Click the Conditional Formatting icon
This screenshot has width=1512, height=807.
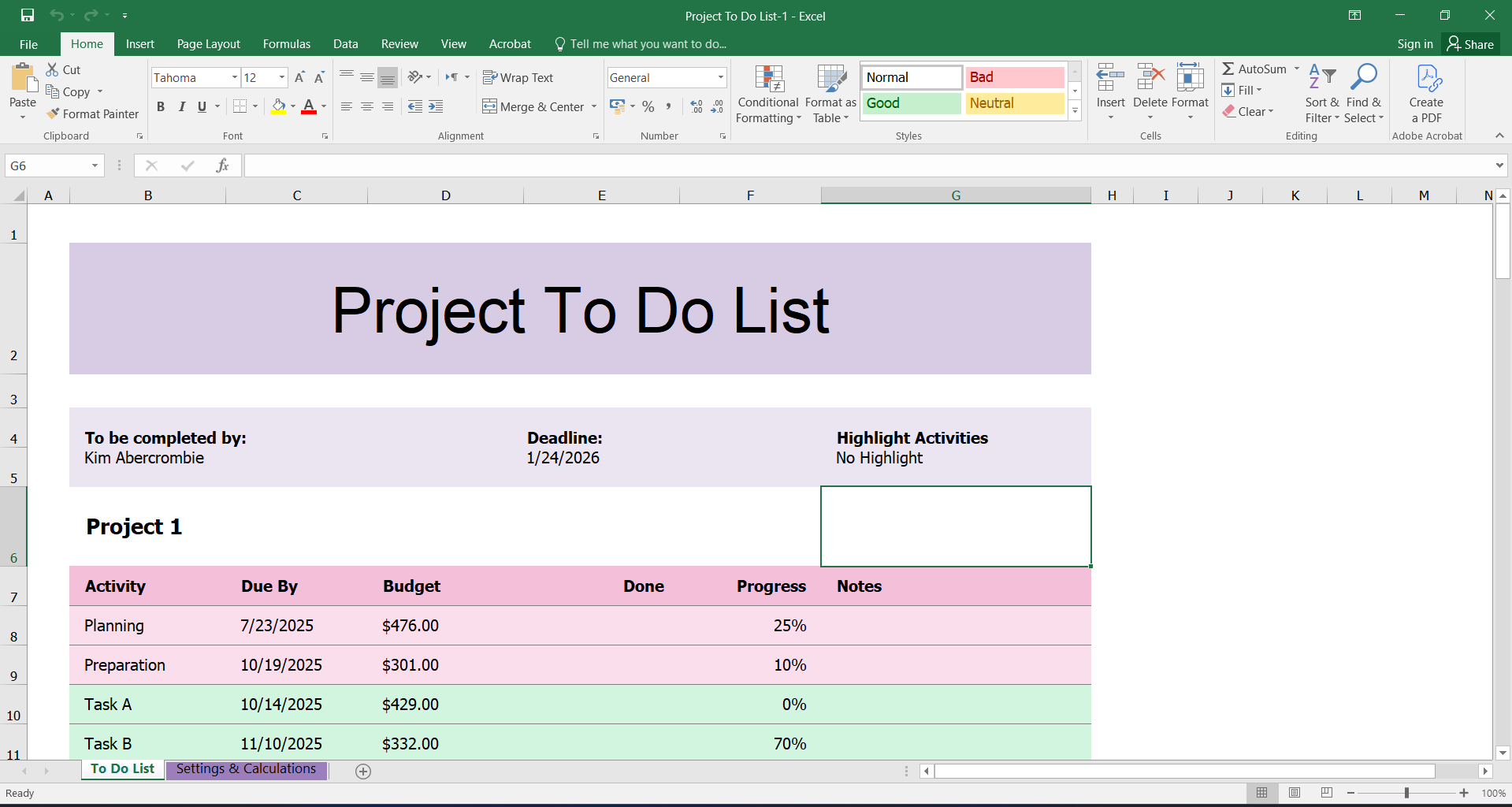[x=768, y=80]
